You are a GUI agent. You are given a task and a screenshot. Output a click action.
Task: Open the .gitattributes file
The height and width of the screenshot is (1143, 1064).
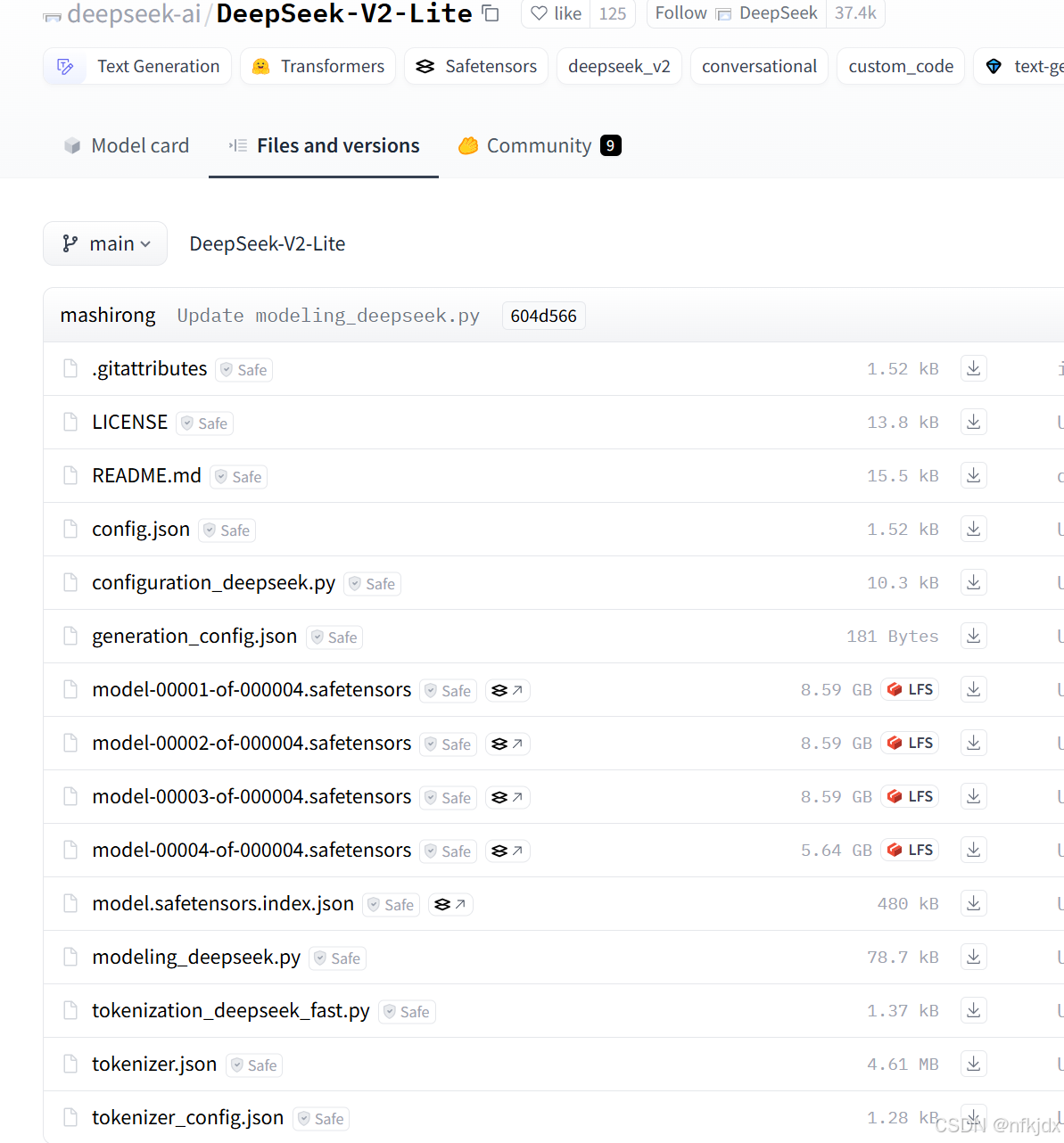pos(150,368)
